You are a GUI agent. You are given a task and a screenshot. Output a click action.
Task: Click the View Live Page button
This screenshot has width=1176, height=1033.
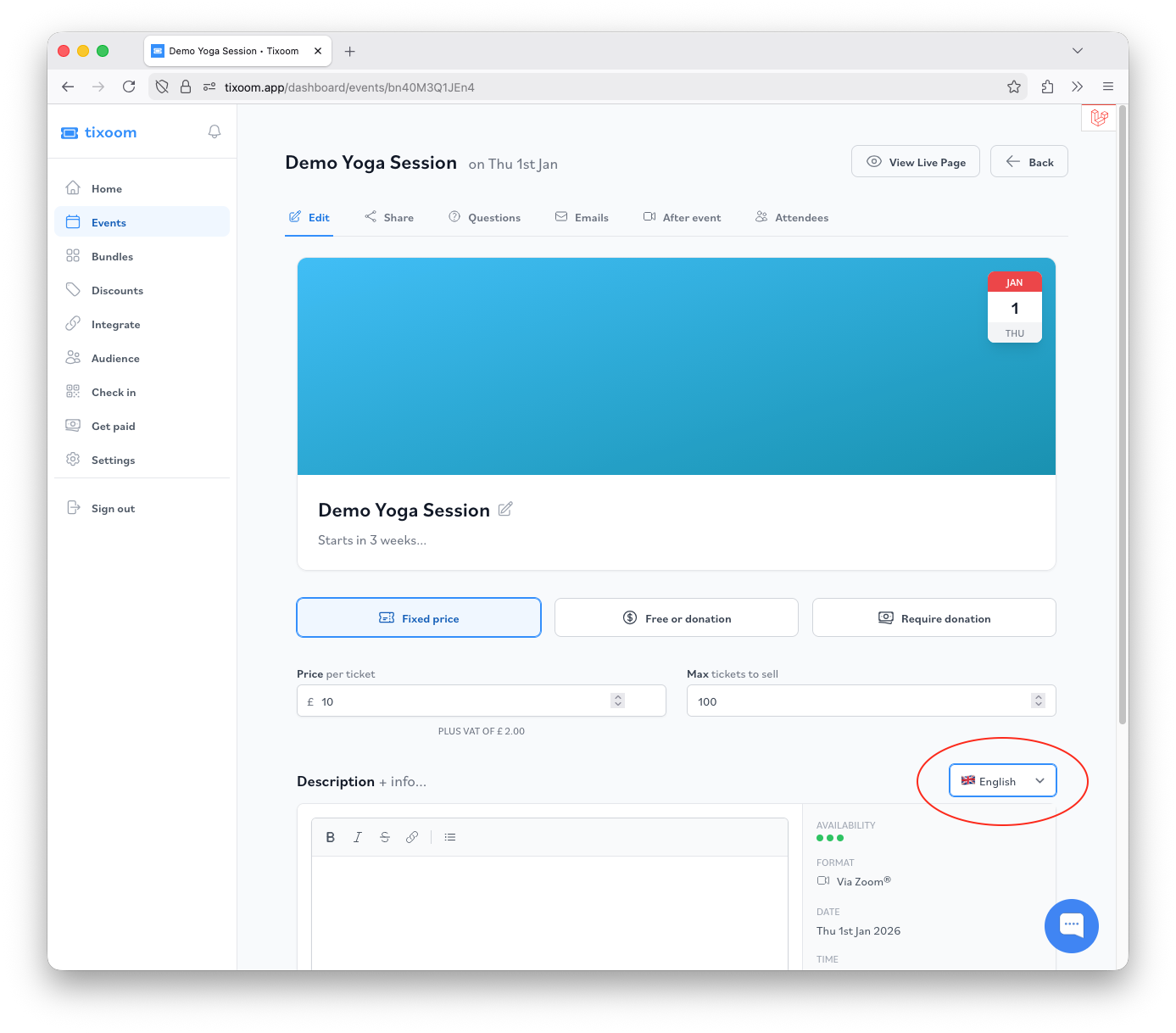click(x=915, y=162)
